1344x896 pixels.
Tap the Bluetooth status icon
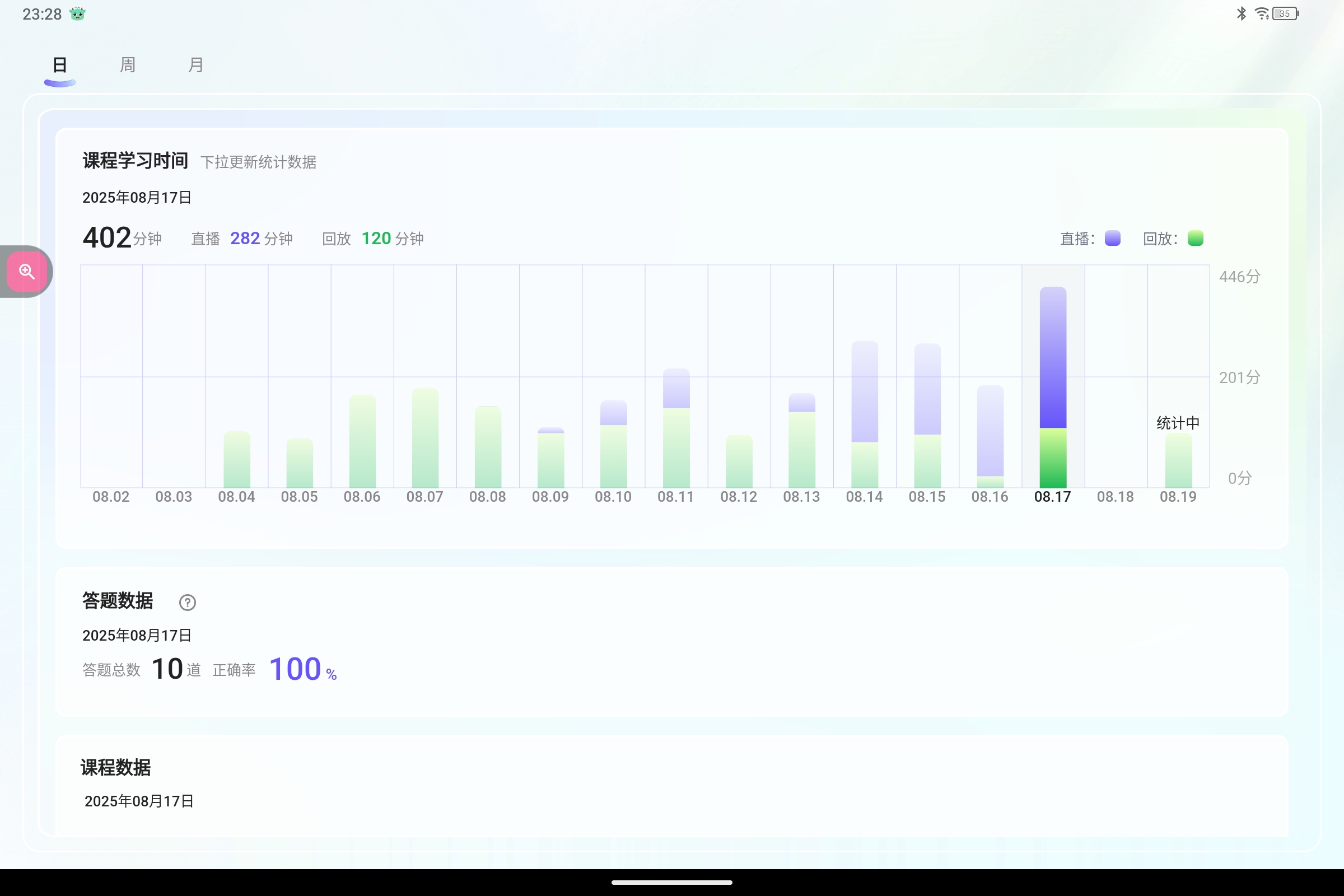[1241, 13]
